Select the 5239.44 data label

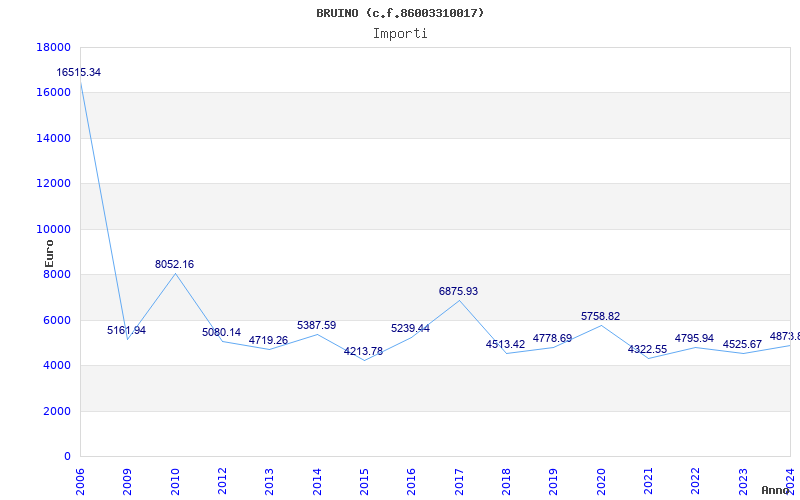coord(410,329)
